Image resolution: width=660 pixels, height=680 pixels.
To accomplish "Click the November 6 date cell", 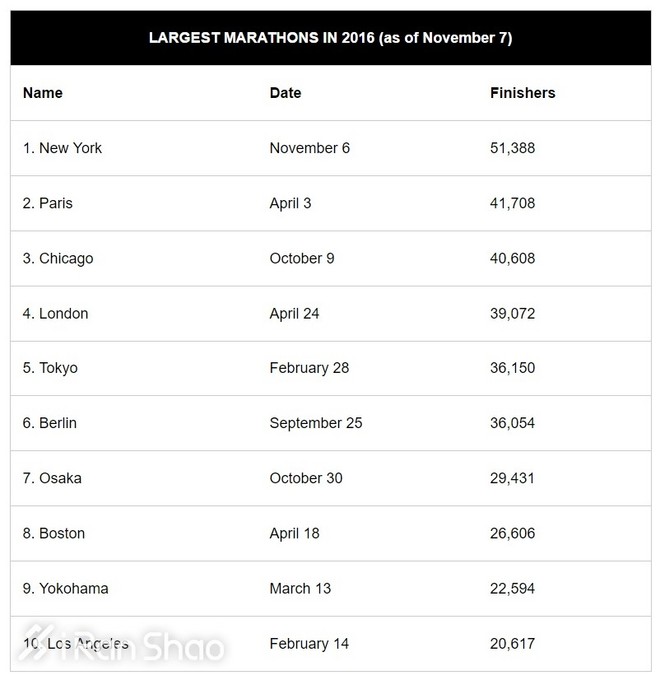I will pos(310,148).
